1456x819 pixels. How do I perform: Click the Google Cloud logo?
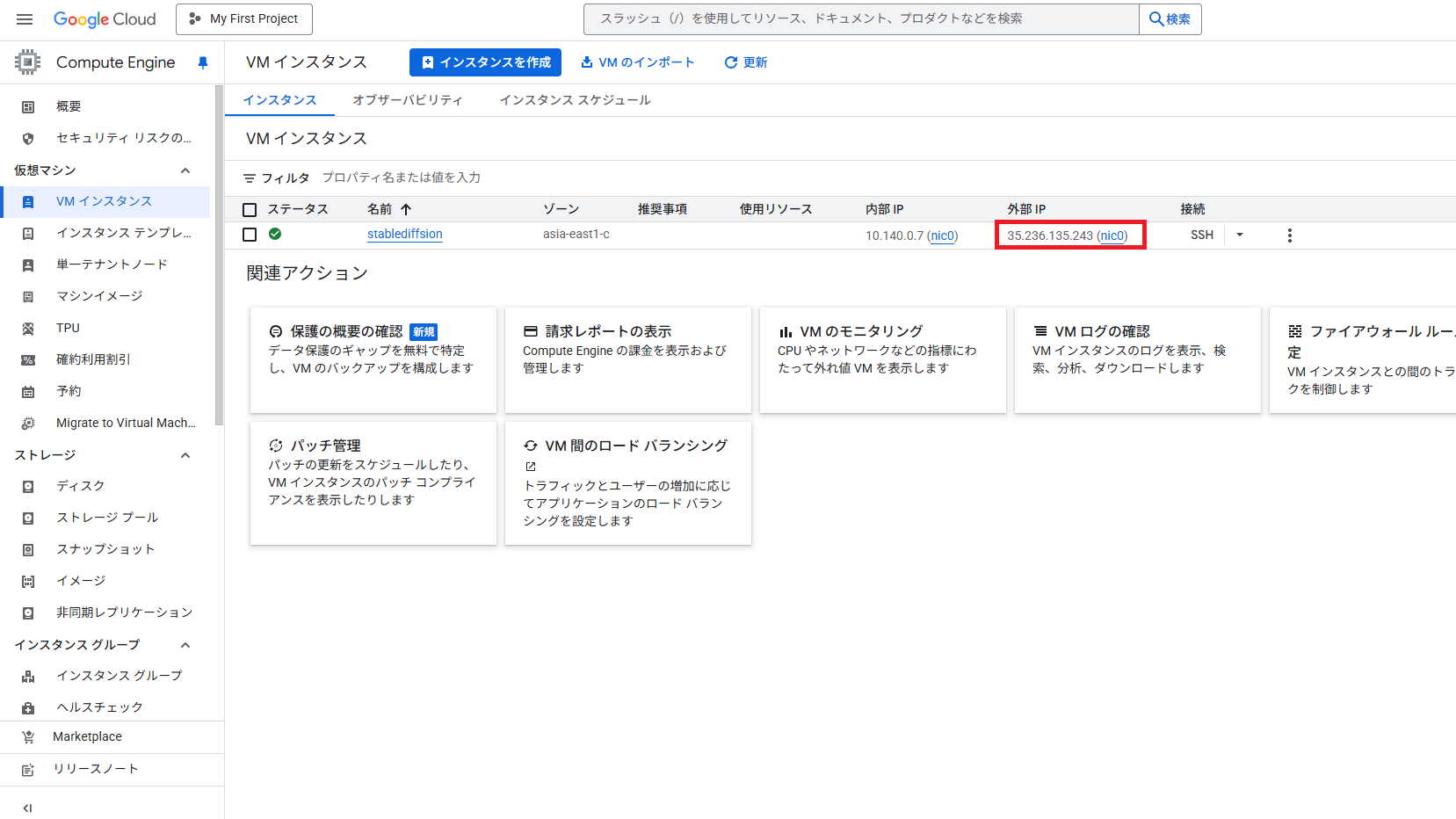(105, 18)
